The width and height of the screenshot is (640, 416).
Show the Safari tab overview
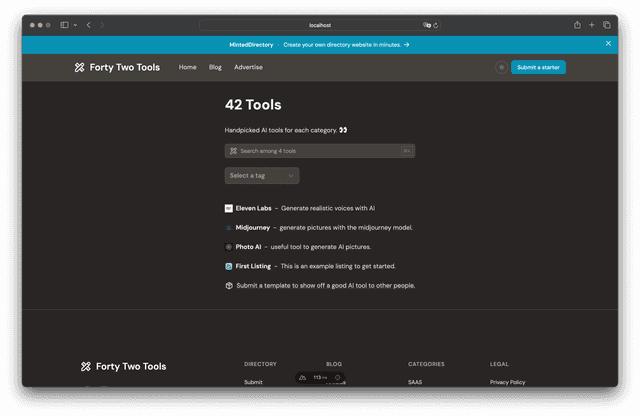[x=607, y=25]
